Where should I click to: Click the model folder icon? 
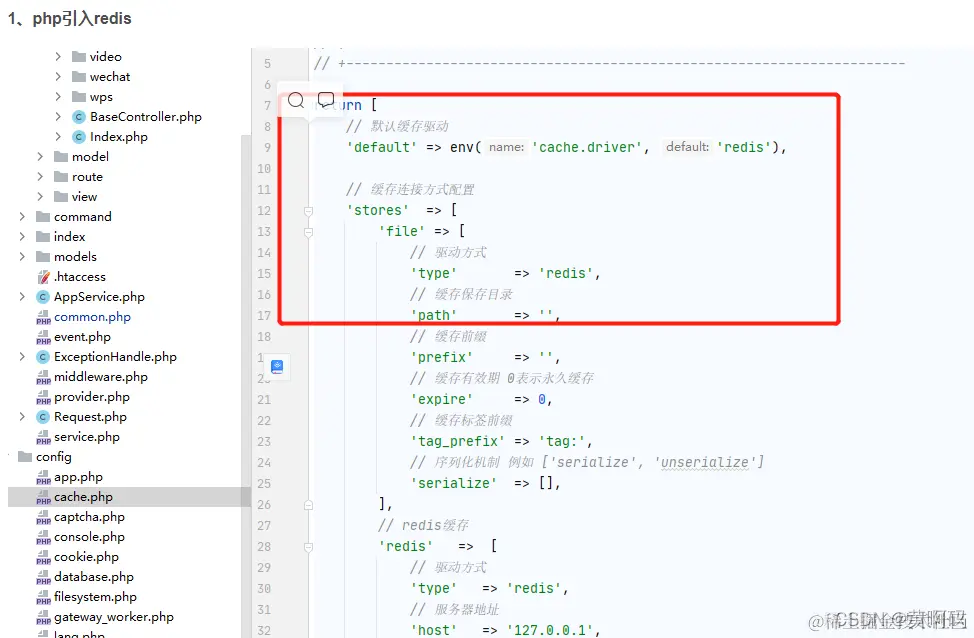61,157
